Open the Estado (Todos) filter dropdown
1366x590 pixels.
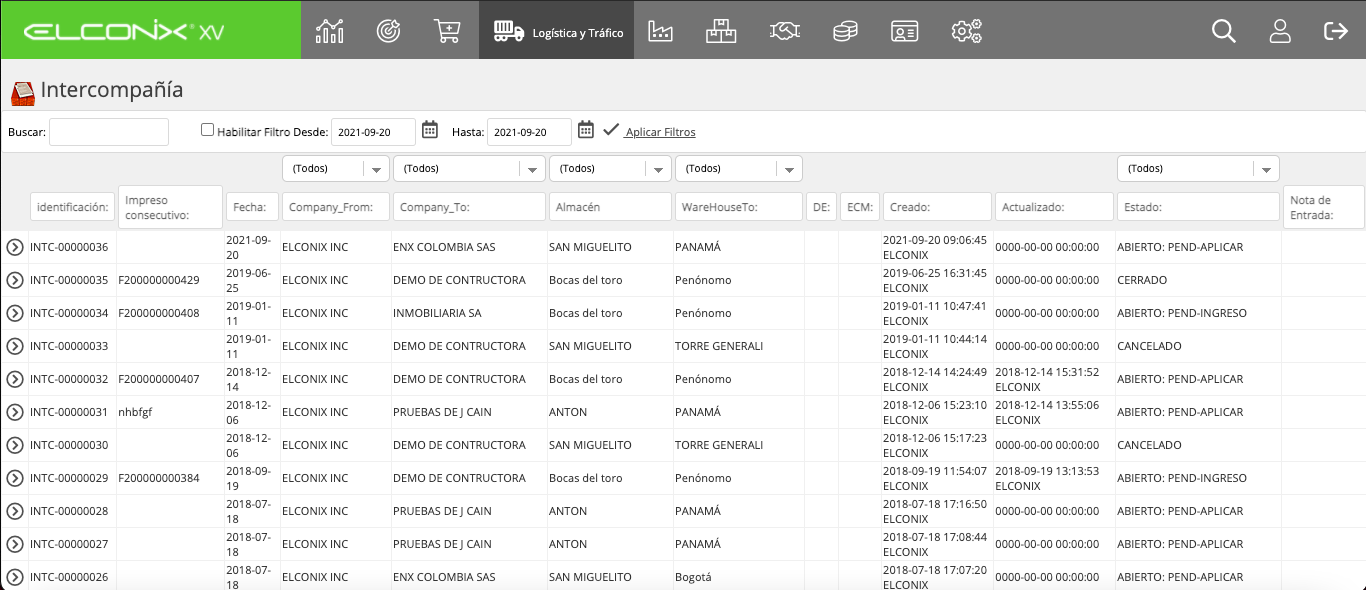pyautogui.click(x=1198, y=169)
